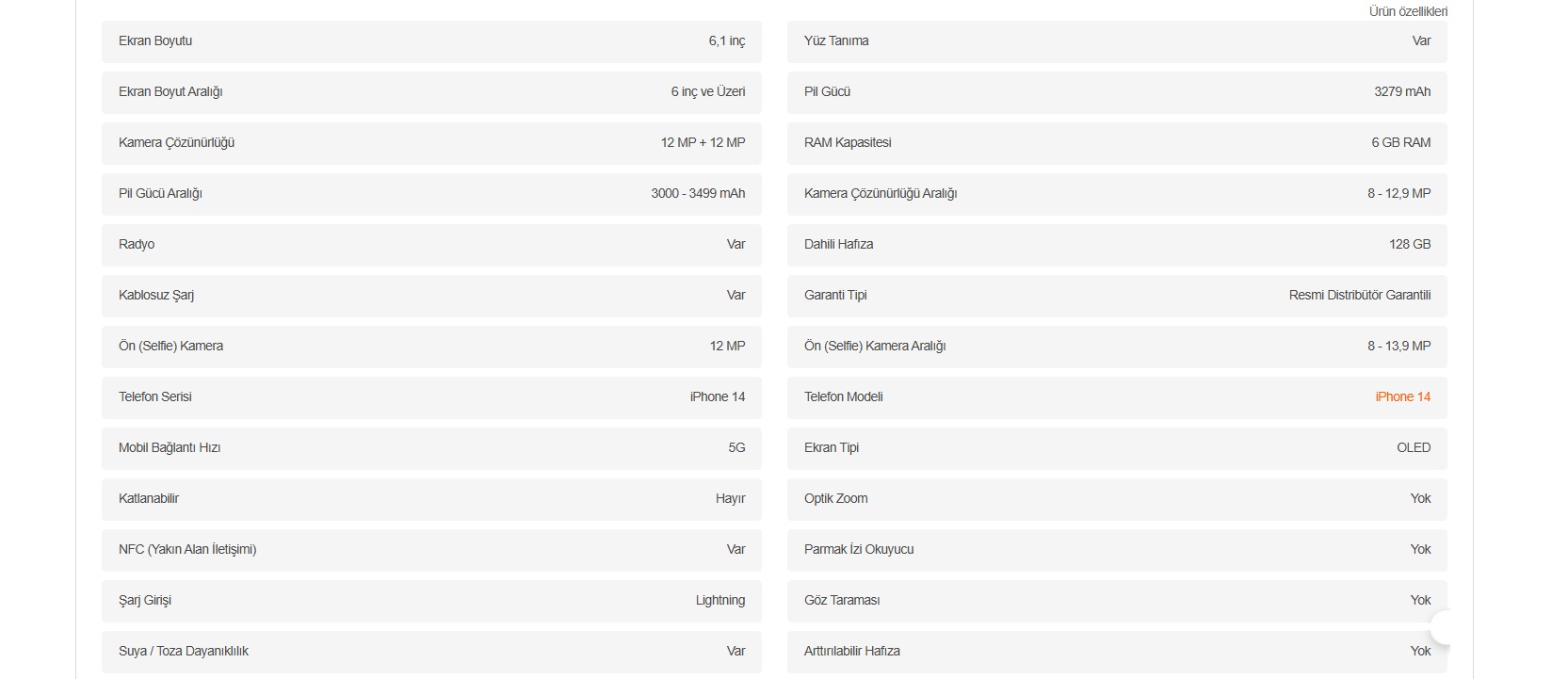The width and height of the screenshot is (1568, 679).
Task: Click the Telefon Serisi label
Action: click(x=155, y=396)
